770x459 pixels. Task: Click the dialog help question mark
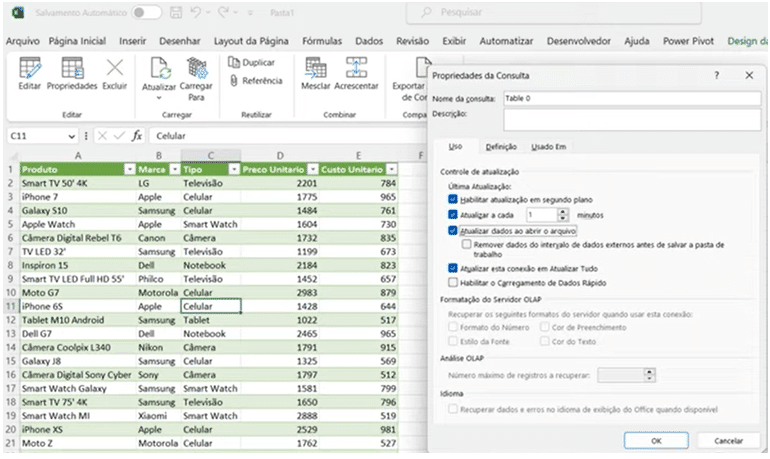716,75
